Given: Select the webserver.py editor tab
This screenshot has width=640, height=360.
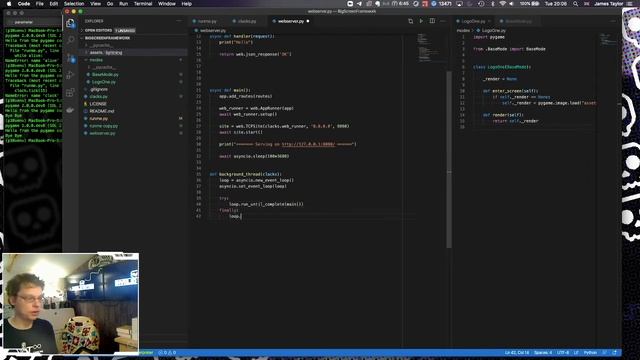Looking at the screenshot, I should [x=291, y=21].
